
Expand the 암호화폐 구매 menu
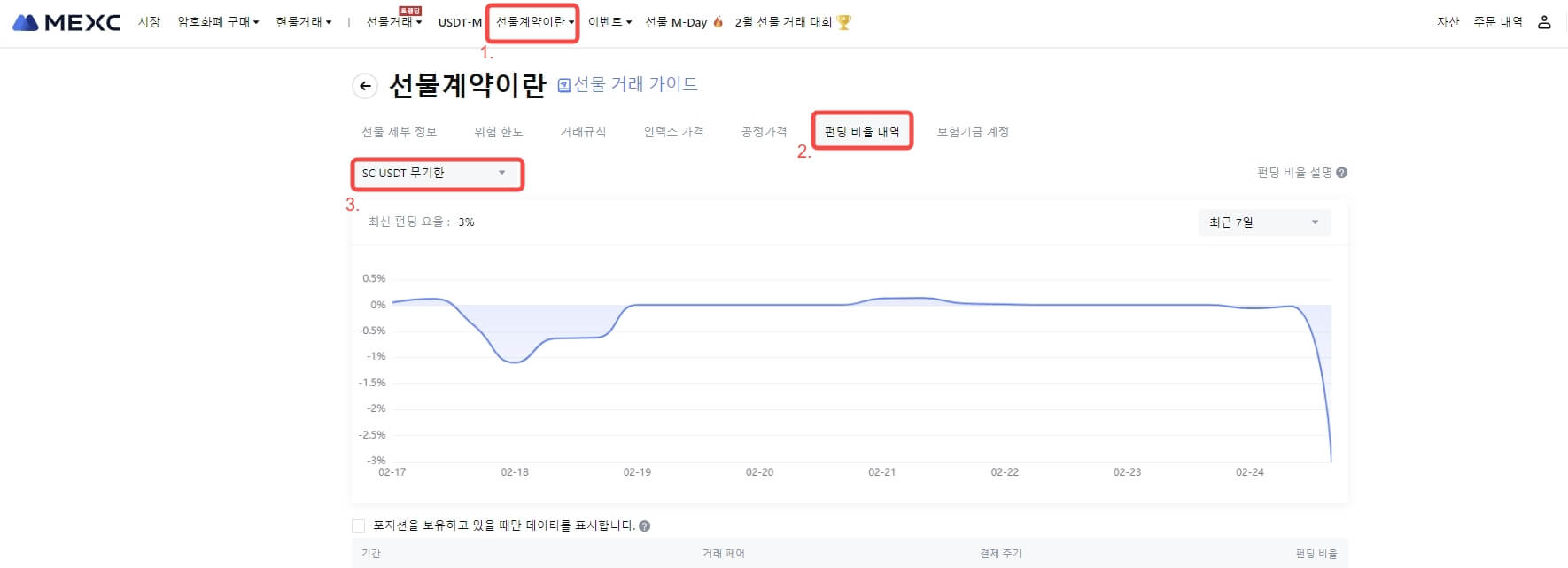pos(218,22)
